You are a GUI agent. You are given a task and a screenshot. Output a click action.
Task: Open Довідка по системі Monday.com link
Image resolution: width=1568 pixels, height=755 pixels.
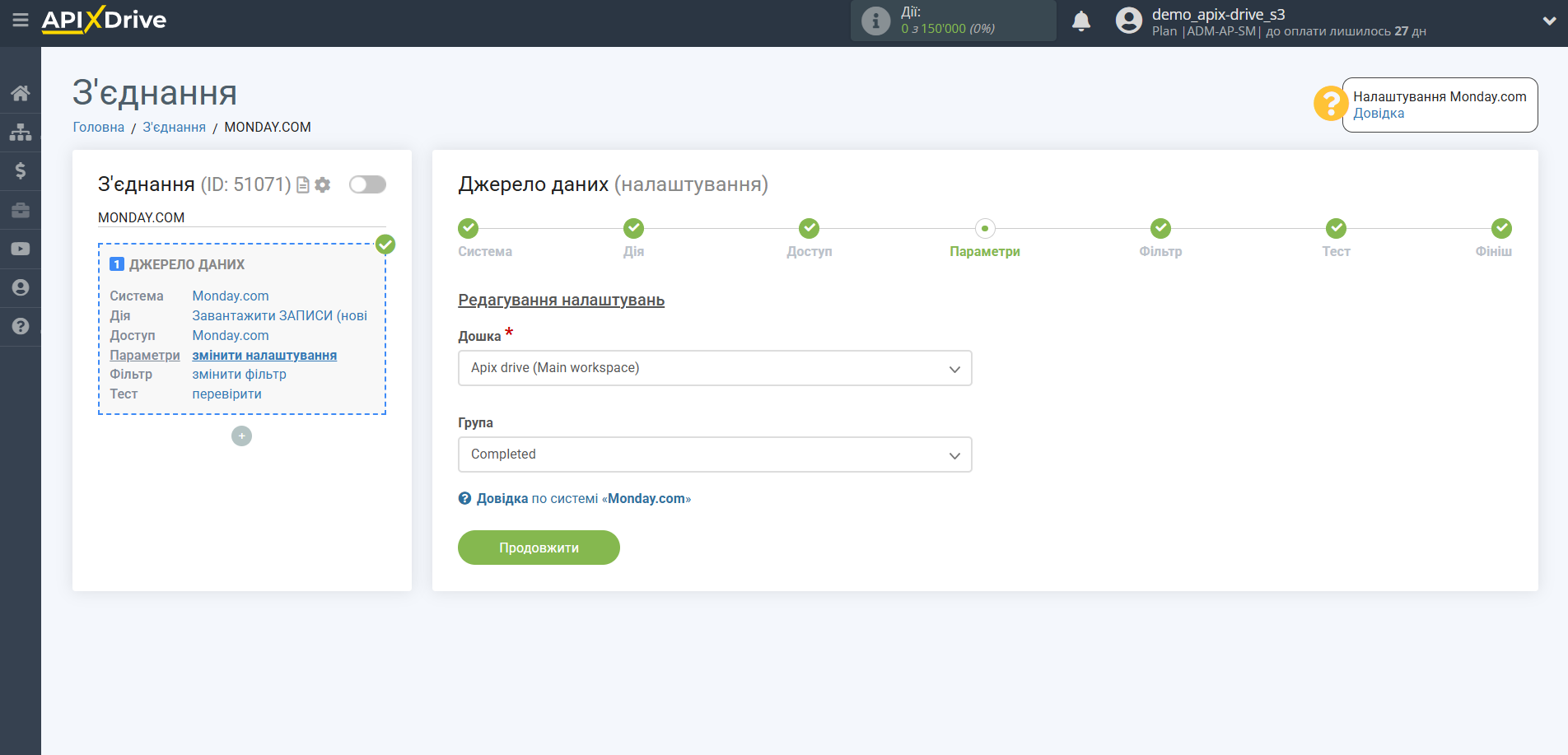(583, 498)
